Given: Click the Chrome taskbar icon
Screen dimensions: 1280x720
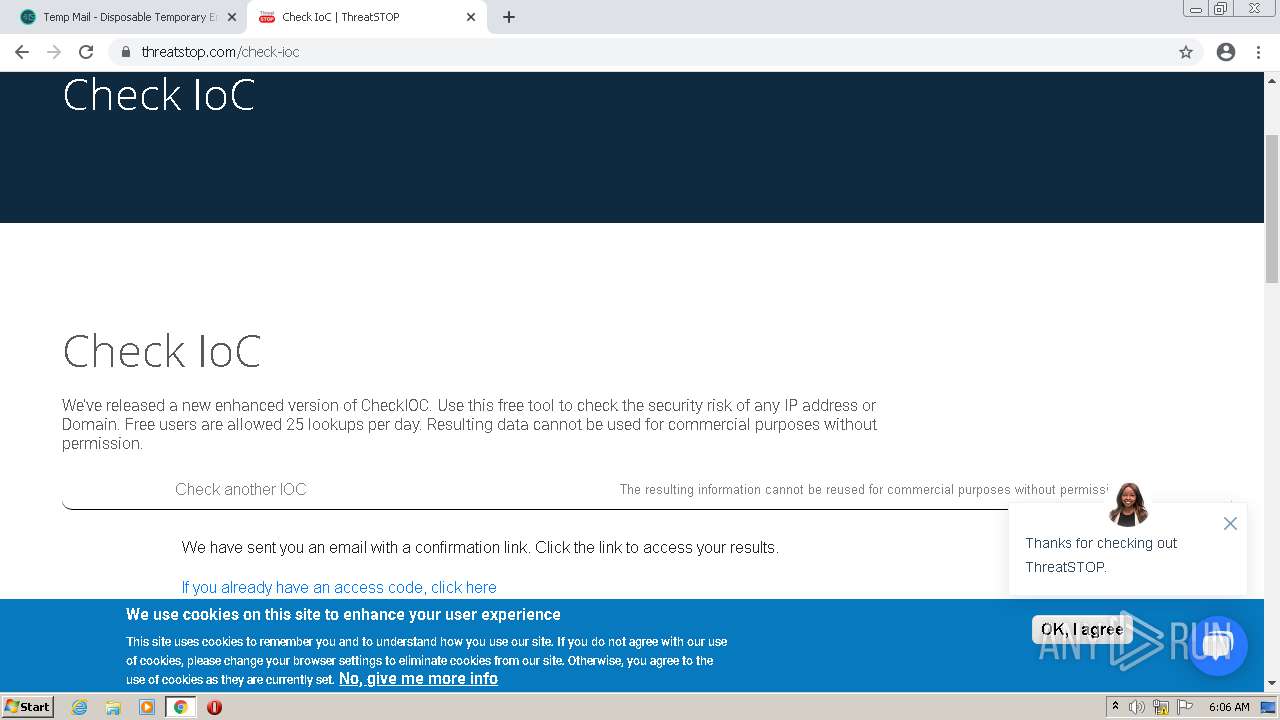Looking at the screenshot, I should point(180,707).
